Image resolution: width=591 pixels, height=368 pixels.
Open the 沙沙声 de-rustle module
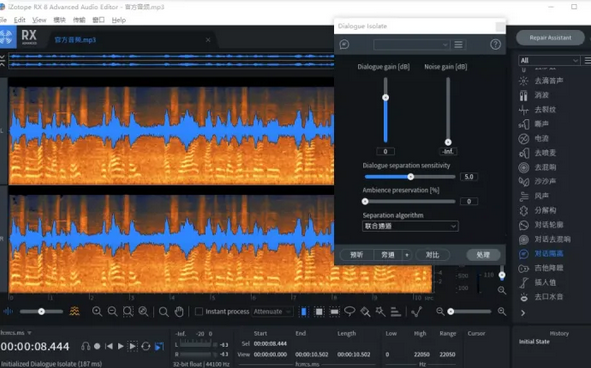(538, 181)
